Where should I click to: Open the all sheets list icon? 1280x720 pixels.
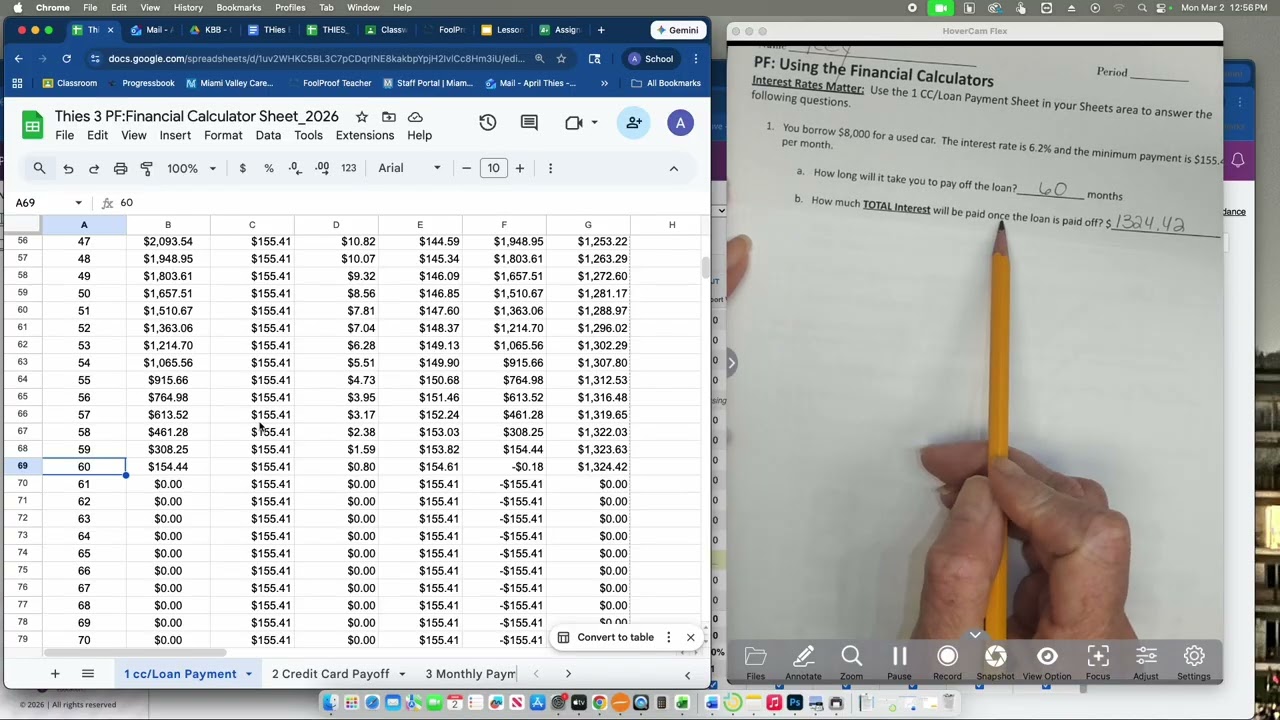coord(87,674)
